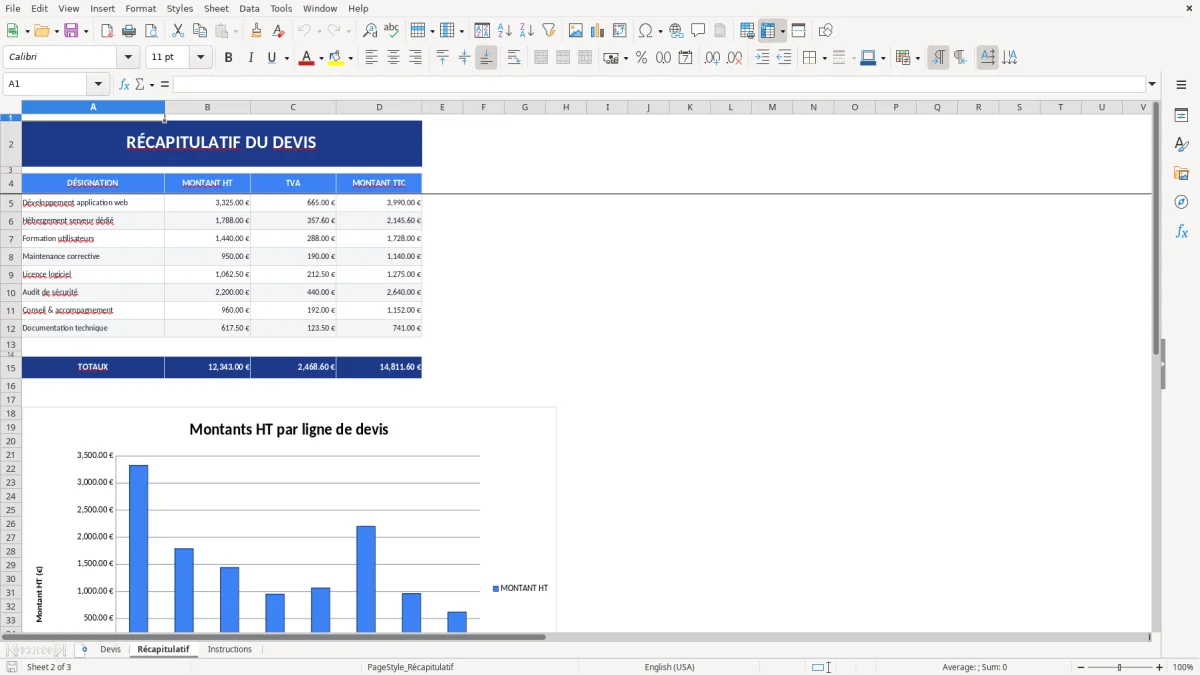
Task: Open sidebar Navigator compass icon
Action: (1181, 203)
